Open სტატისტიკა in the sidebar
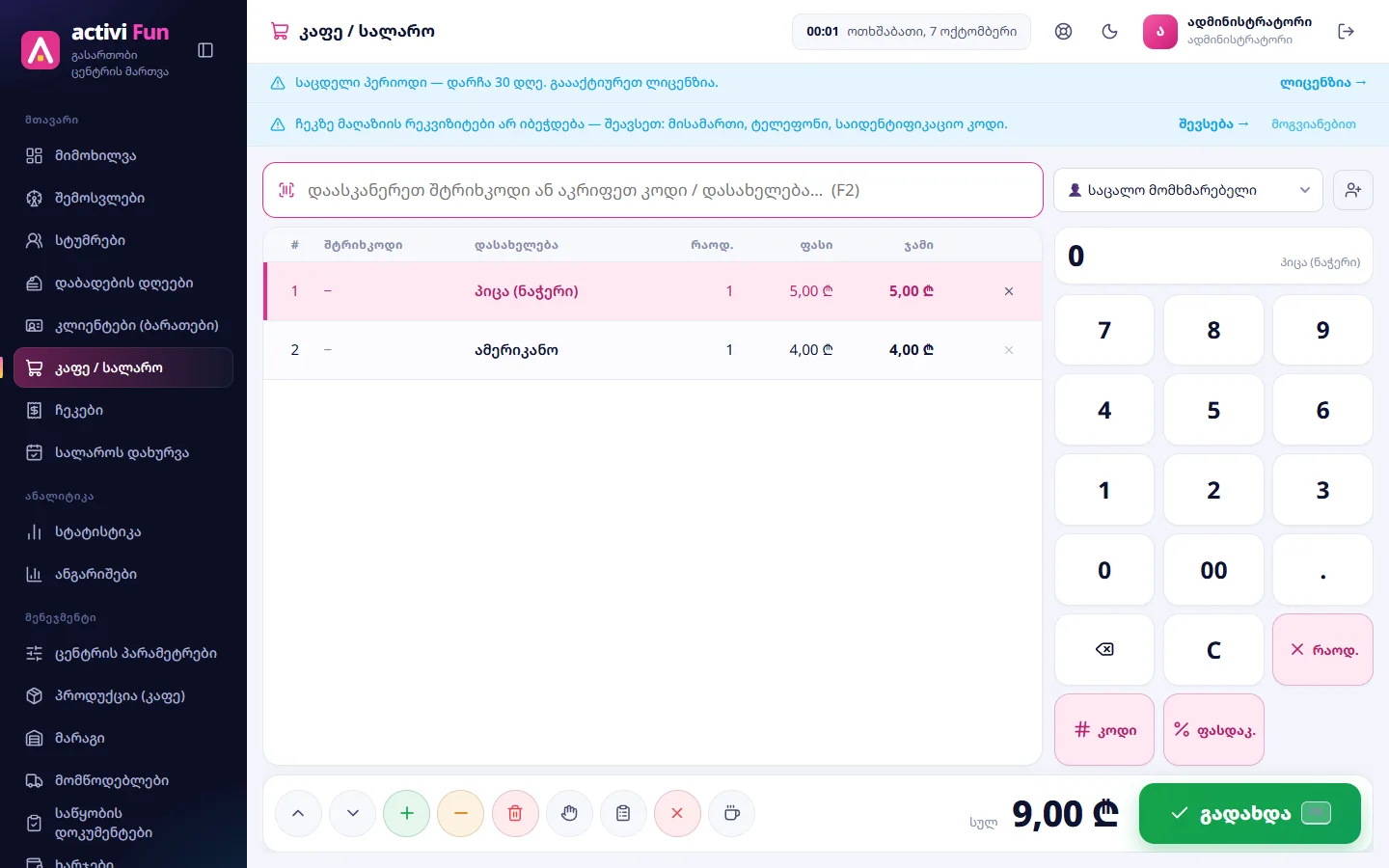The image size is (1389, 868). point(123,531)
